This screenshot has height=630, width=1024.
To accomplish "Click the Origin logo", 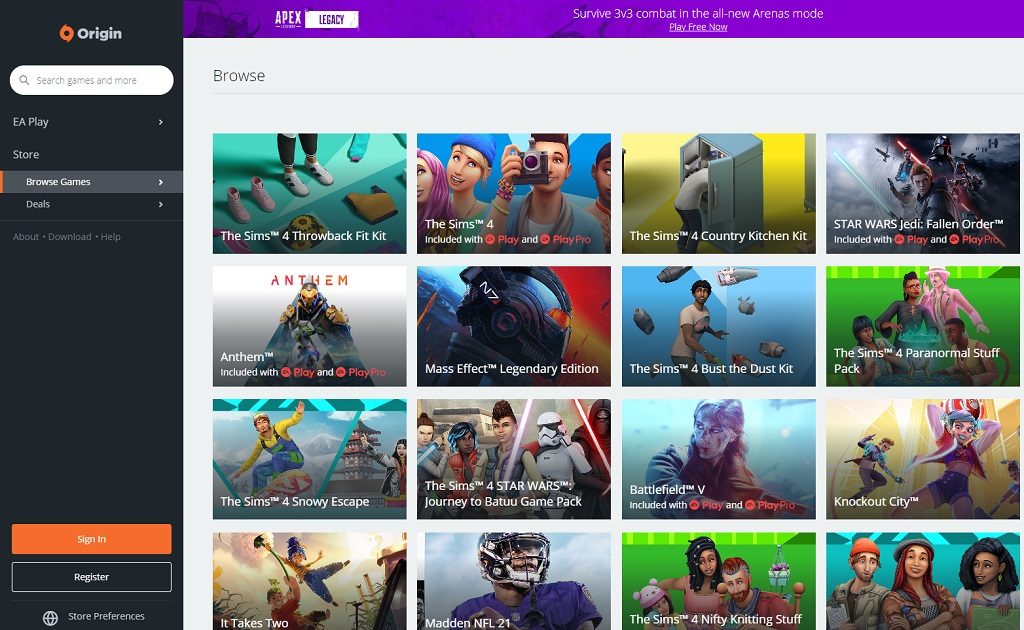I will point(91,33).
